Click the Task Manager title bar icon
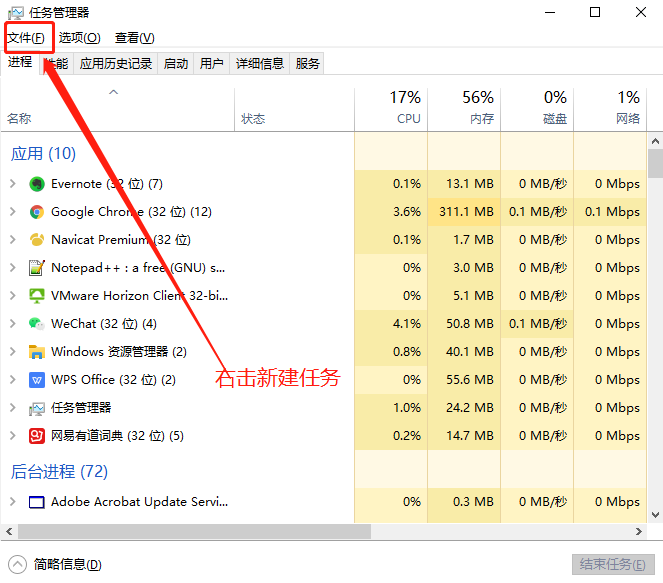This screenshot has width=663, height=583. click(x=16, y=13)
